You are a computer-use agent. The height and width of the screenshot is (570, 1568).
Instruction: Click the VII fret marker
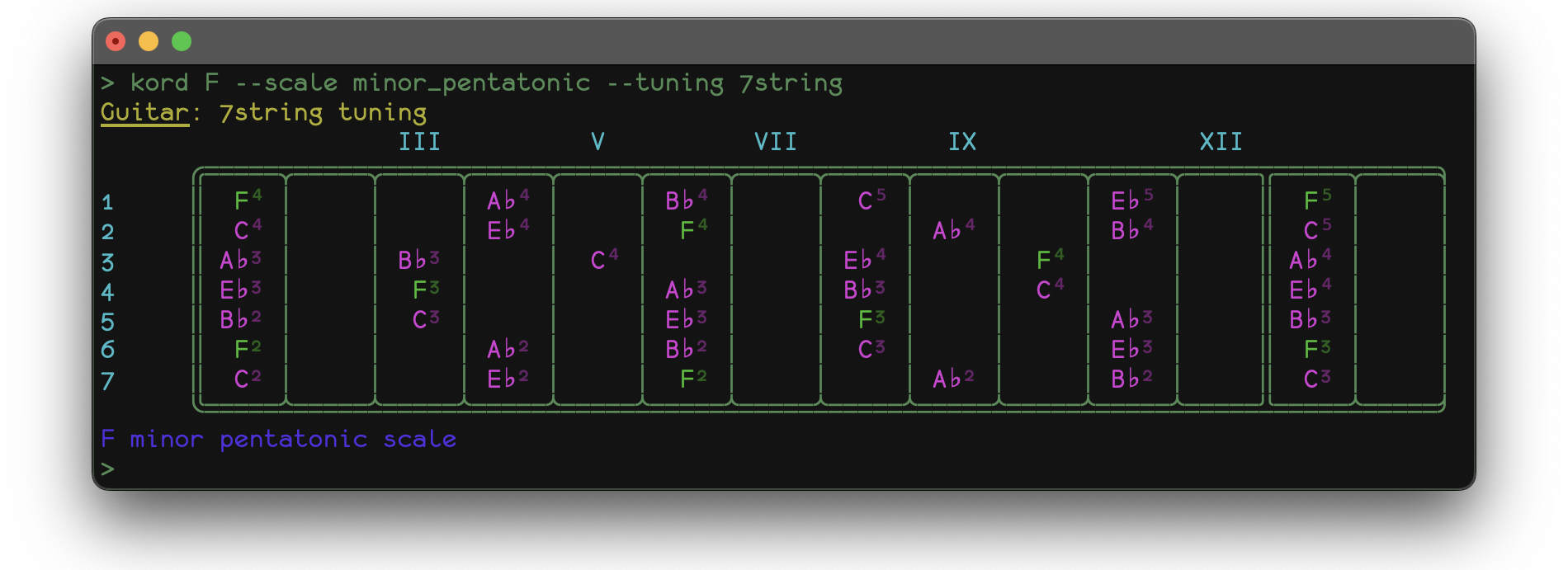776,142
